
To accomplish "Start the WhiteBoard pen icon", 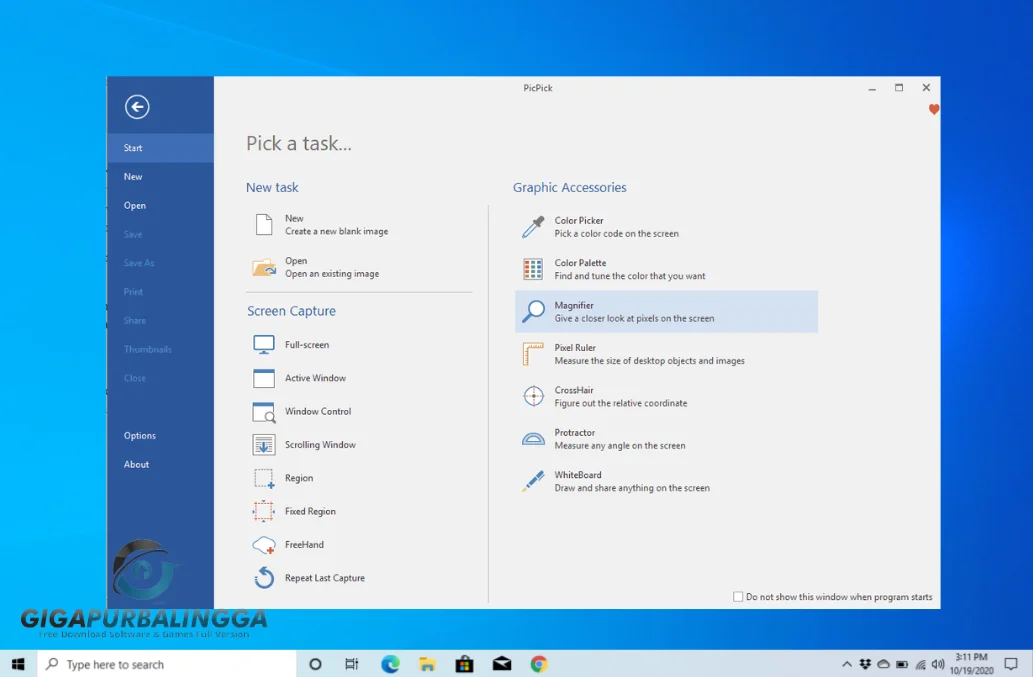I will click(533, 481).
